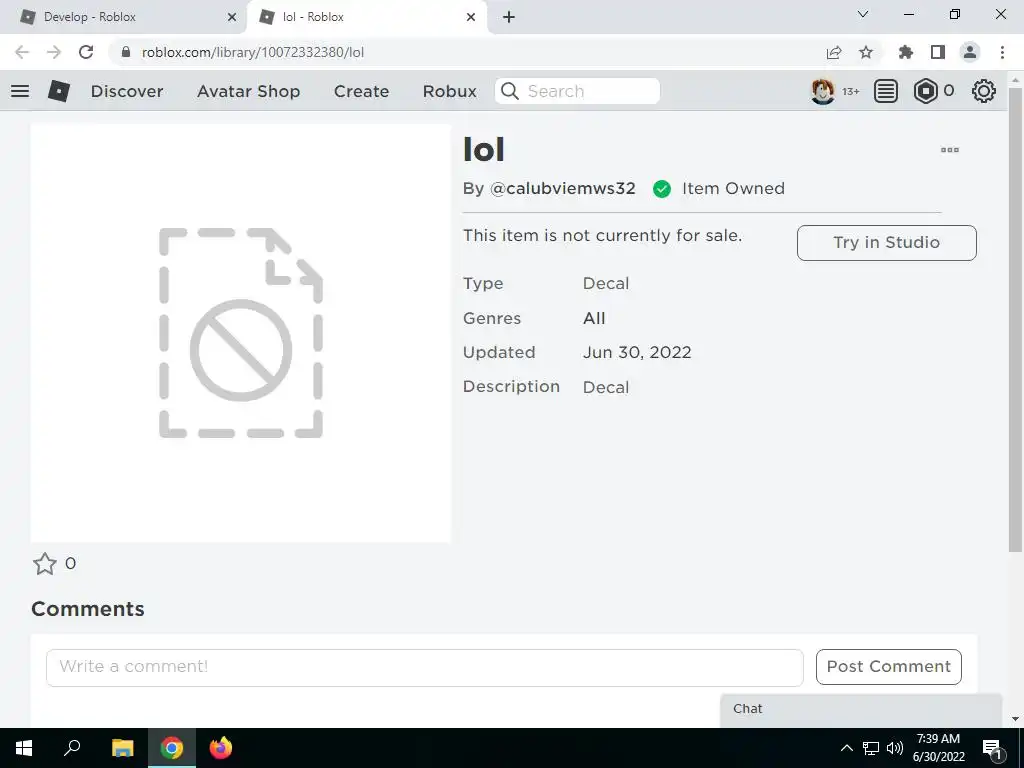Click the green Item Owned checkmark
1024x768 pixels.
662,189
